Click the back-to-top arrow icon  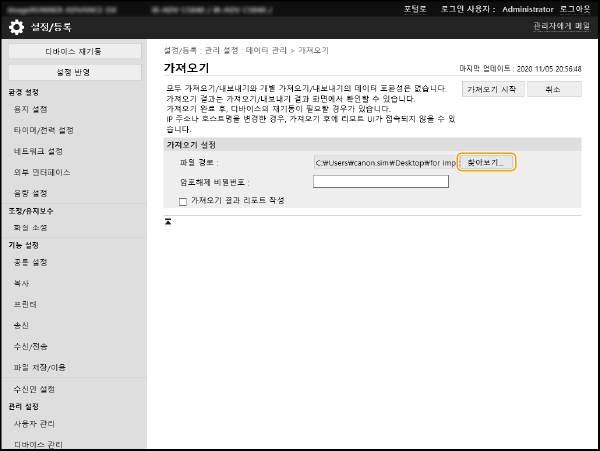pos(169,221)
